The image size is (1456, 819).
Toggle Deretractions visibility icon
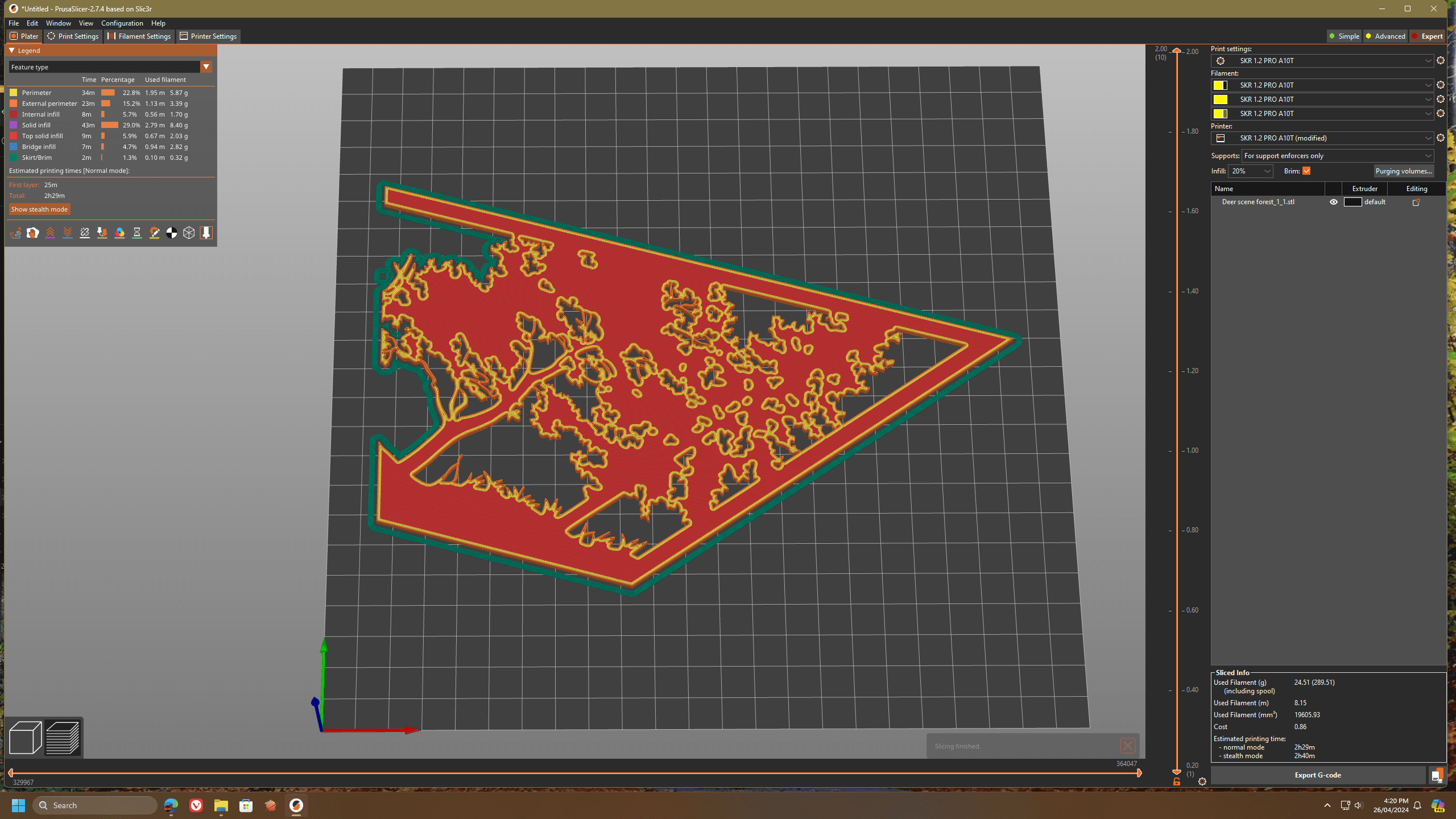click(68, 233)
